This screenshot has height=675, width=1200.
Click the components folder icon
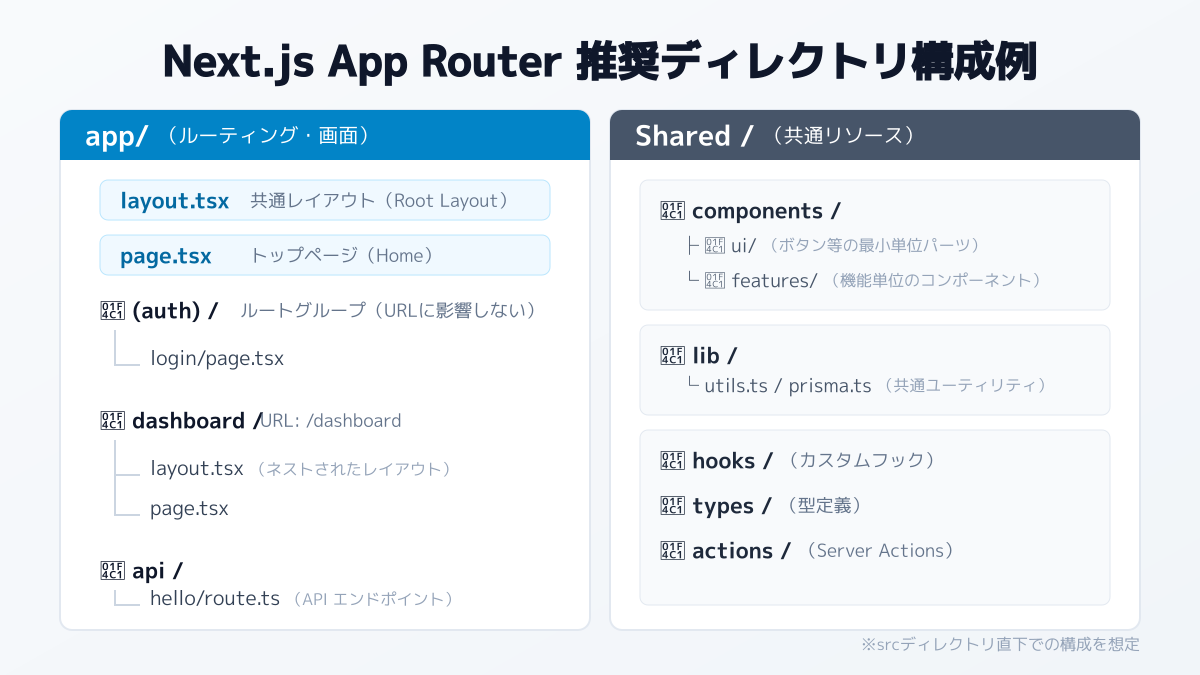[x=673, y=210]
